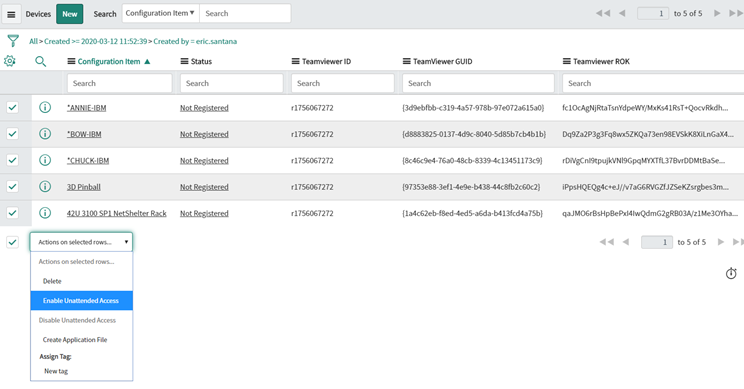
Task: Open Teamviewer ID column menu icon
Action: coord(295,61)
